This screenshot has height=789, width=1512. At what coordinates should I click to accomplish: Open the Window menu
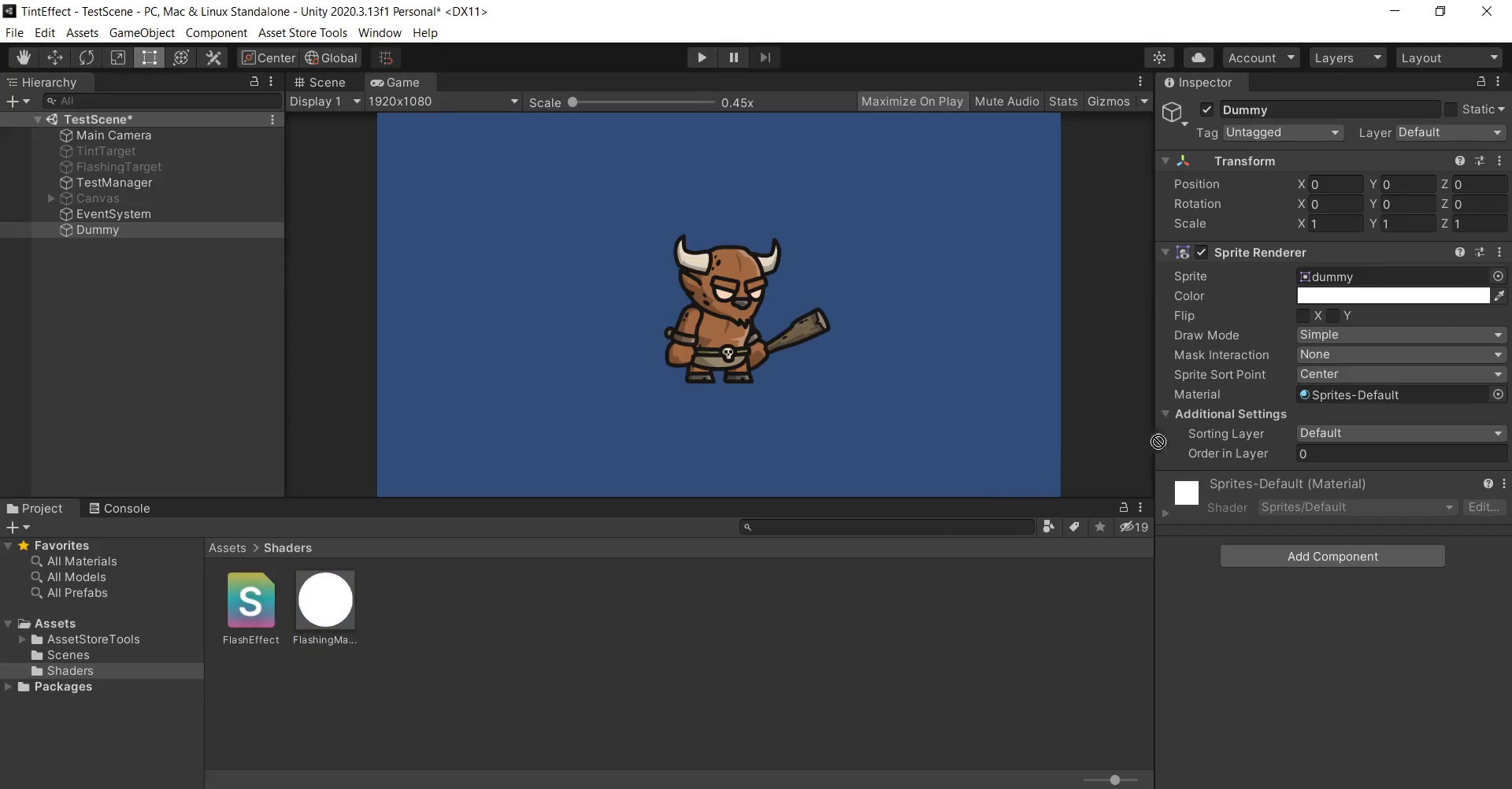point(380,33)
